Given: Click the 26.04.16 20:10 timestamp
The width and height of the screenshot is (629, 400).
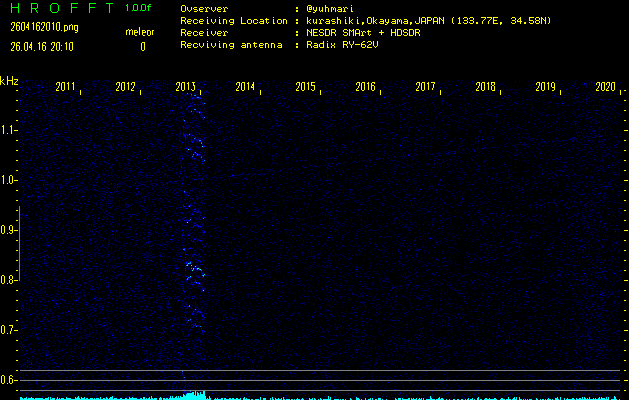Looking at the screenshot, I should (43, 46).
